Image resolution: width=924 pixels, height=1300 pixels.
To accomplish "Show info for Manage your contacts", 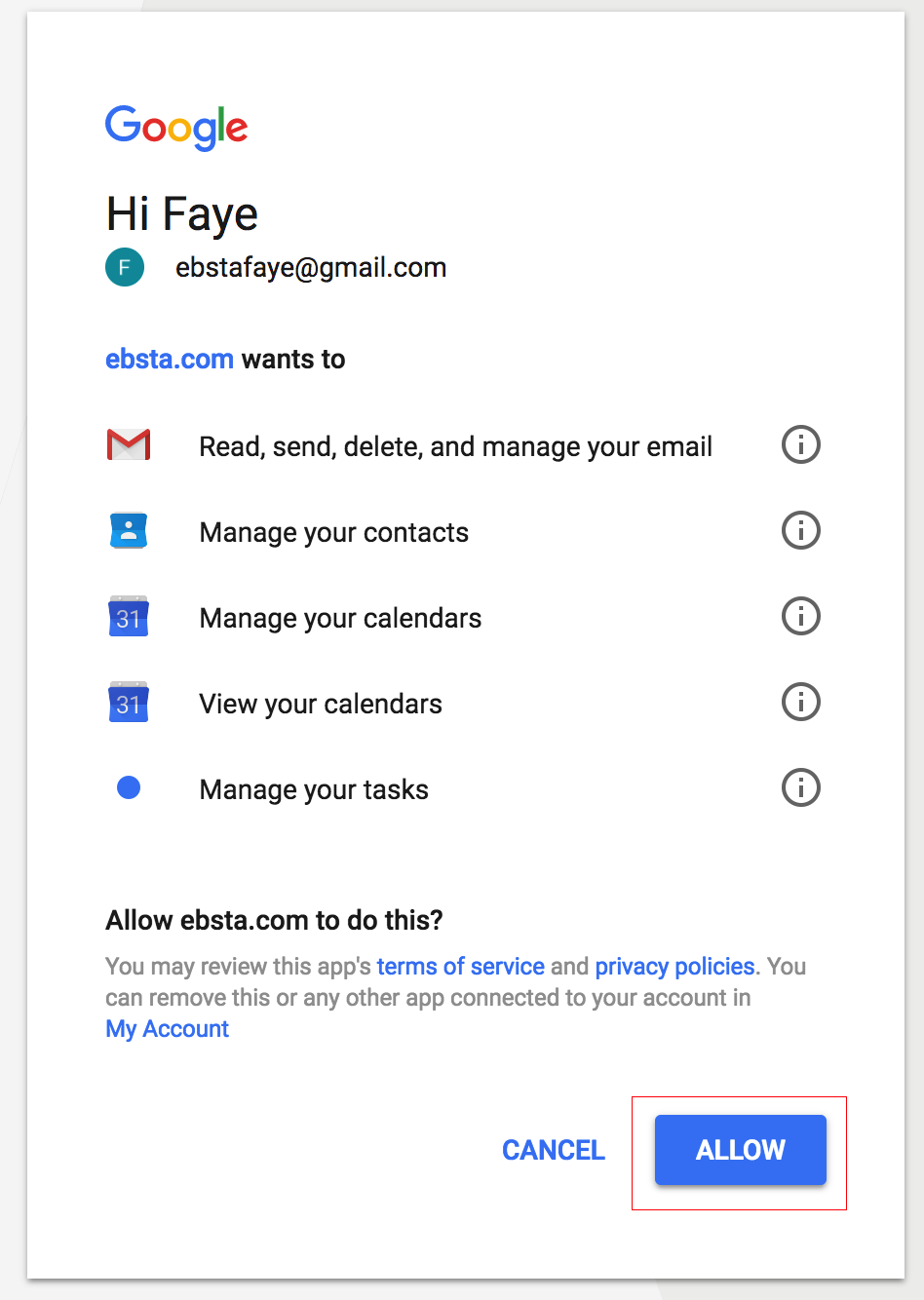I will pos(801,531).
